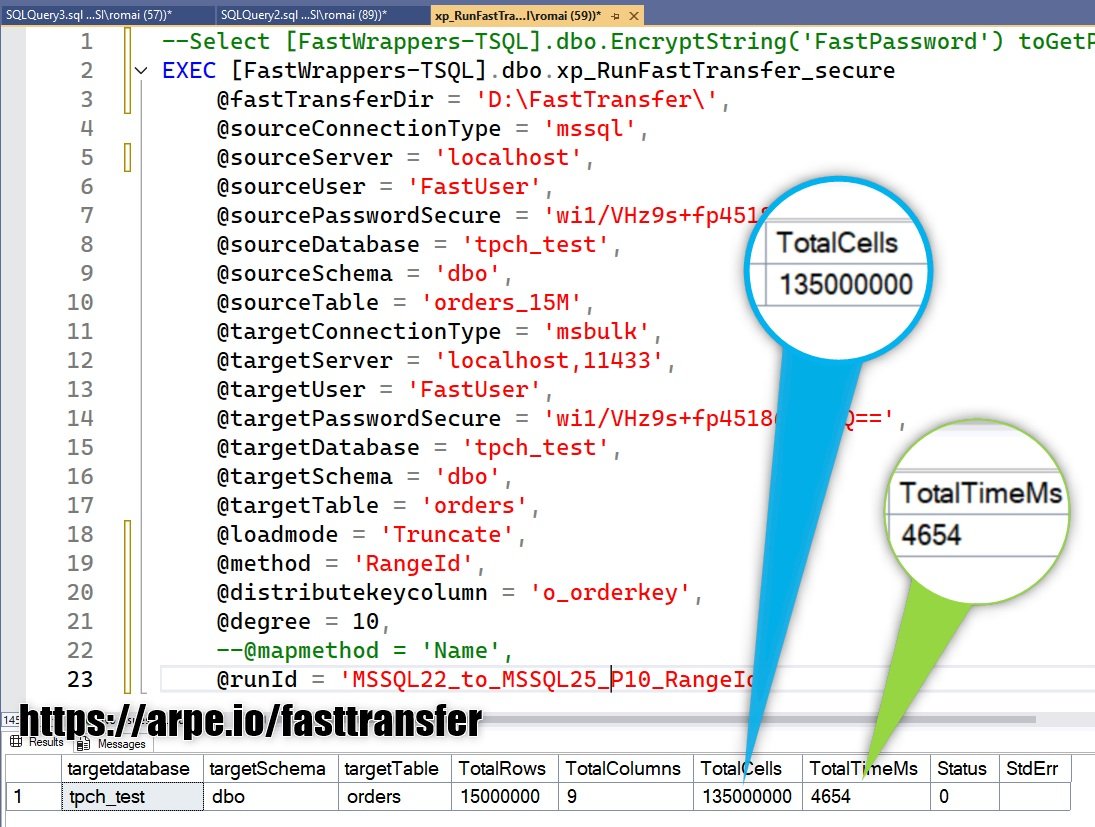The height and width of the screenshot is (827, 1095).
Task: Click the 'Truncate' value on line 18
Action: pyautogui.click(x=447, y=534)
